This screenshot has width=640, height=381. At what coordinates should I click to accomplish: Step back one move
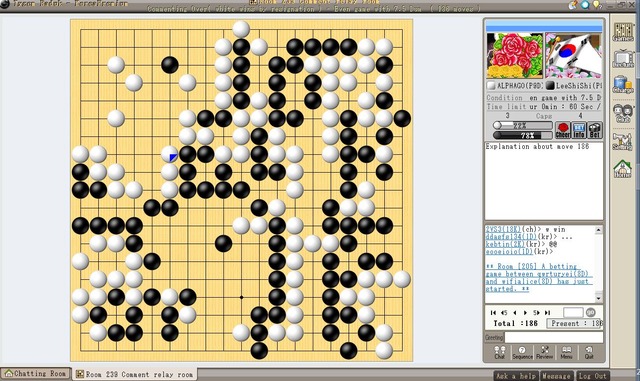[515, 312]
